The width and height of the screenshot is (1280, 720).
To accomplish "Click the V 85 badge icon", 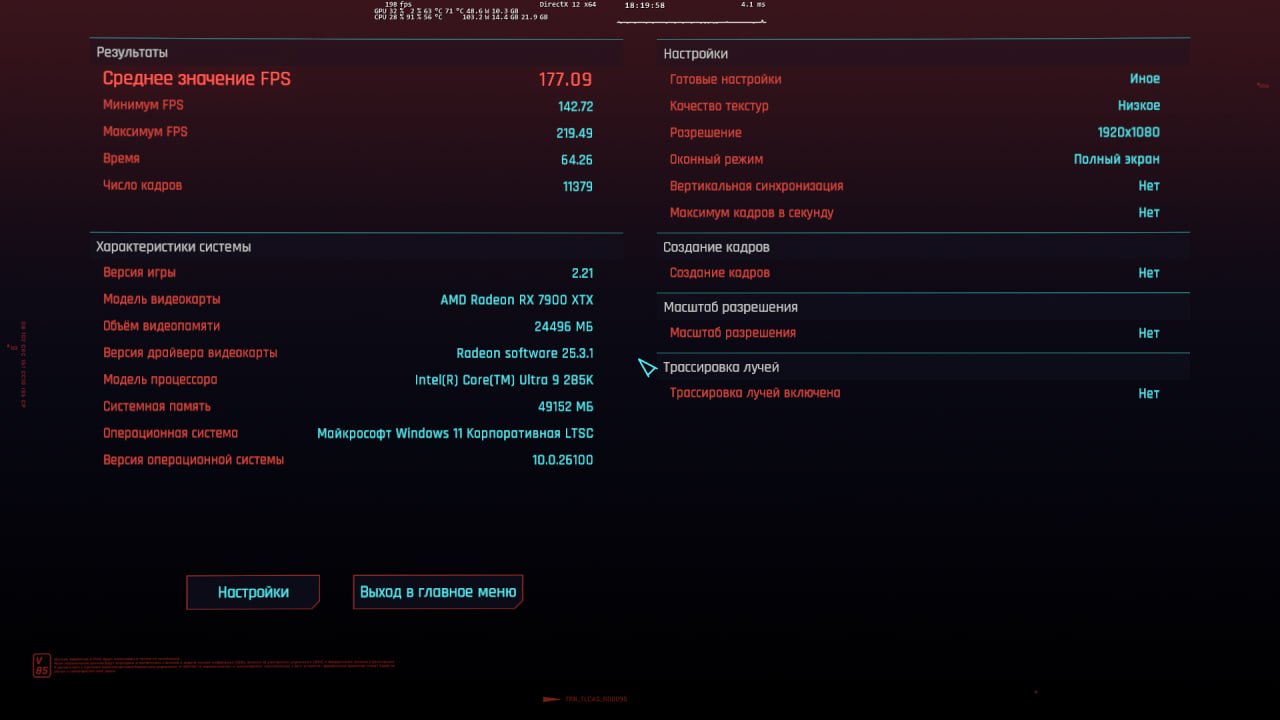I will [41, 666].
